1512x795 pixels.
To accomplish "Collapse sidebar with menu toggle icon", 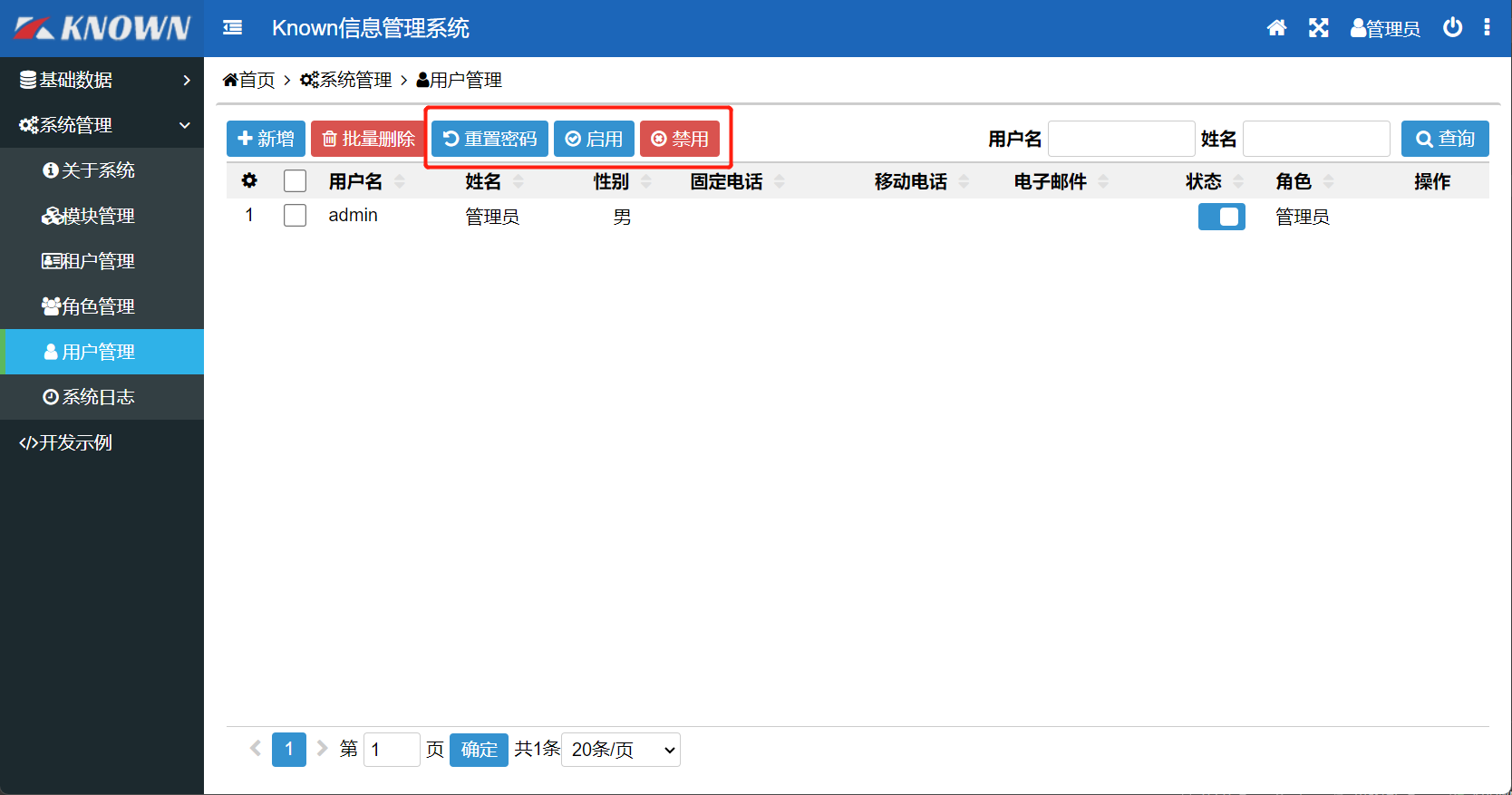I will 233,28.
